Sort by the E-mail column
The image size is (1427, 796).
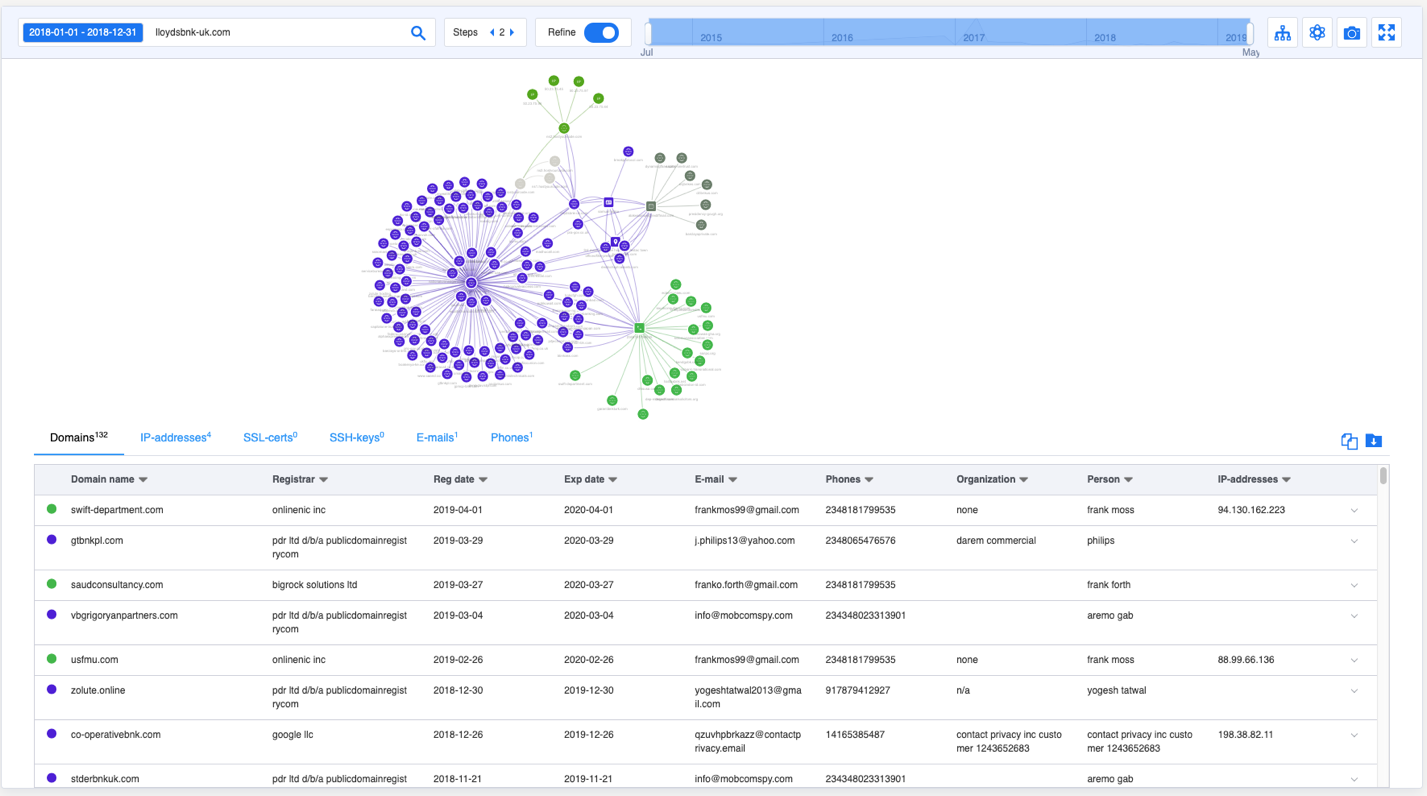click(716, 480)
